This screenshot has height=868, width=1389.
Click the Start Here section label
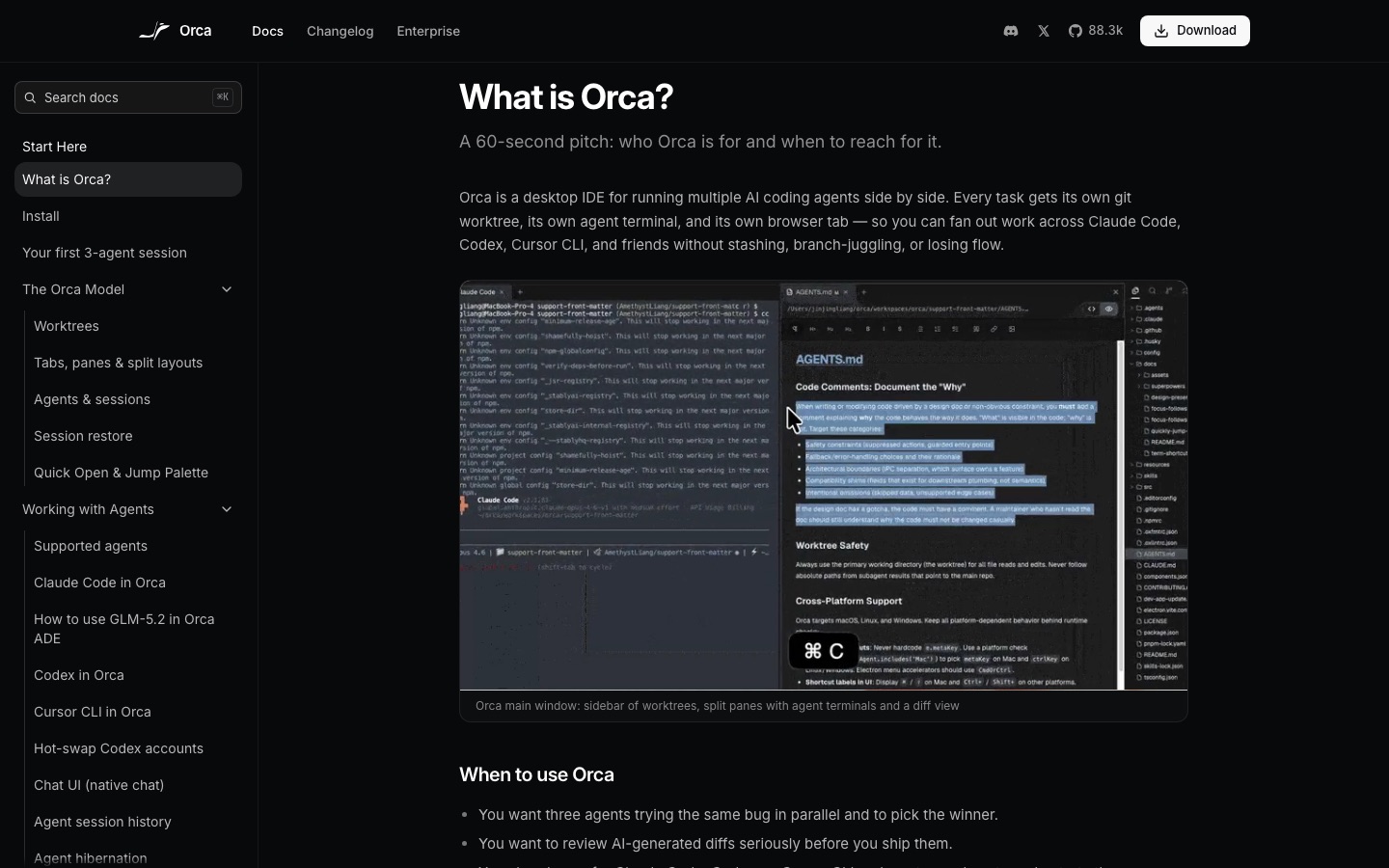coord(54,147)
